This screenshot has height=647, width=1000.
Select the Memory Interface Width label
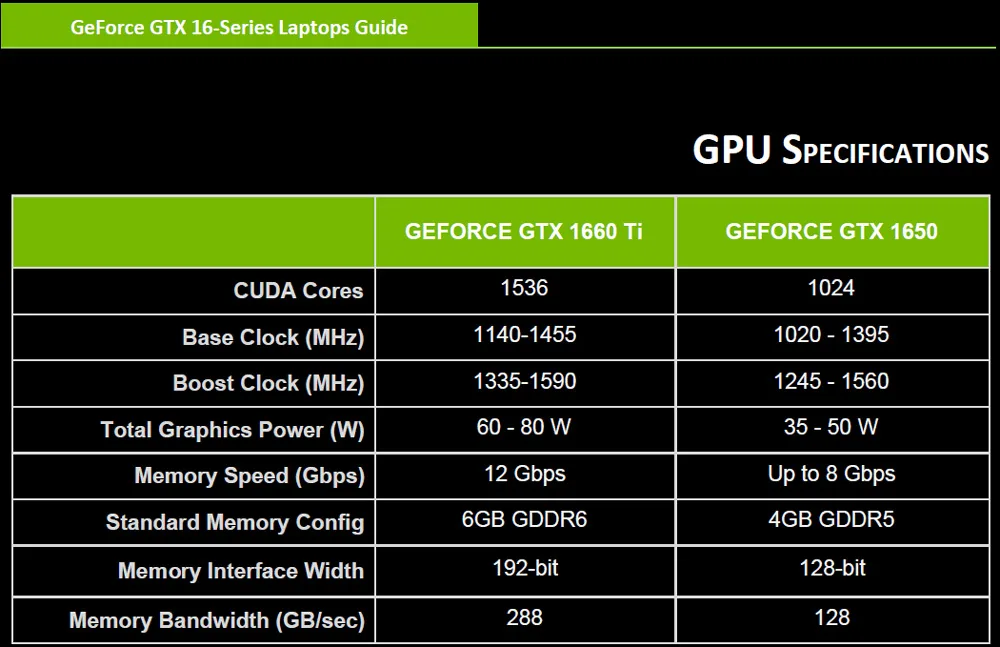point(240,570)
